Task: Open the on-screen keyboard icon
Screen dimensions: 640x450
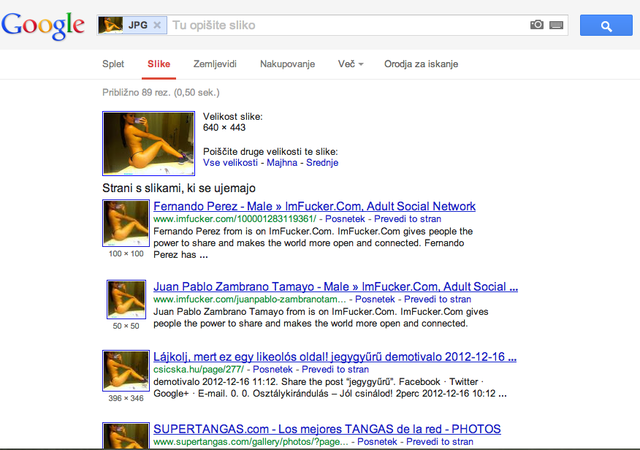Action: [556, 25]
